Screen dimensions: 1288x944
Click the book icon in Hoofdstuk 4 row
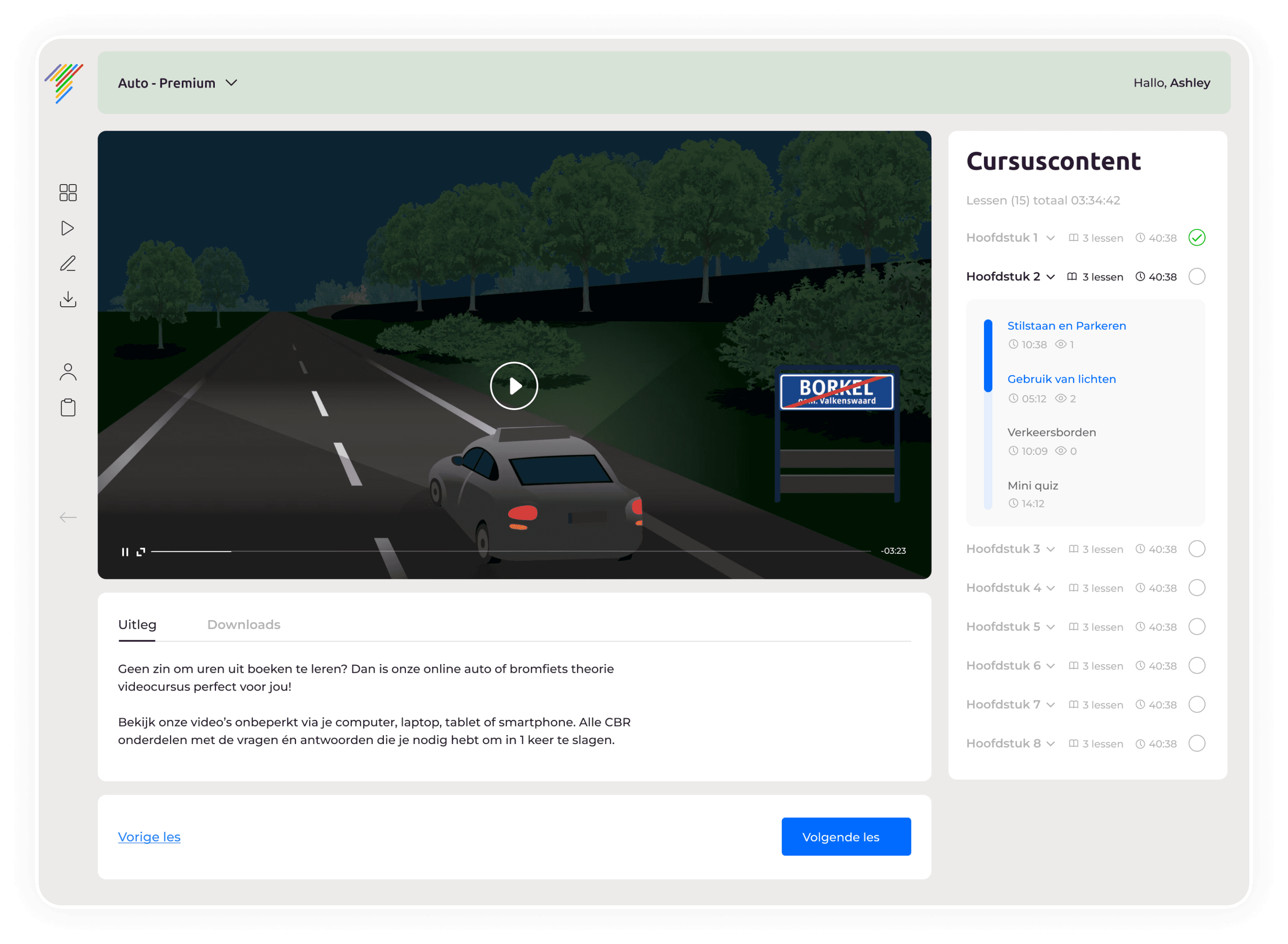click(x=1075, y=588)
